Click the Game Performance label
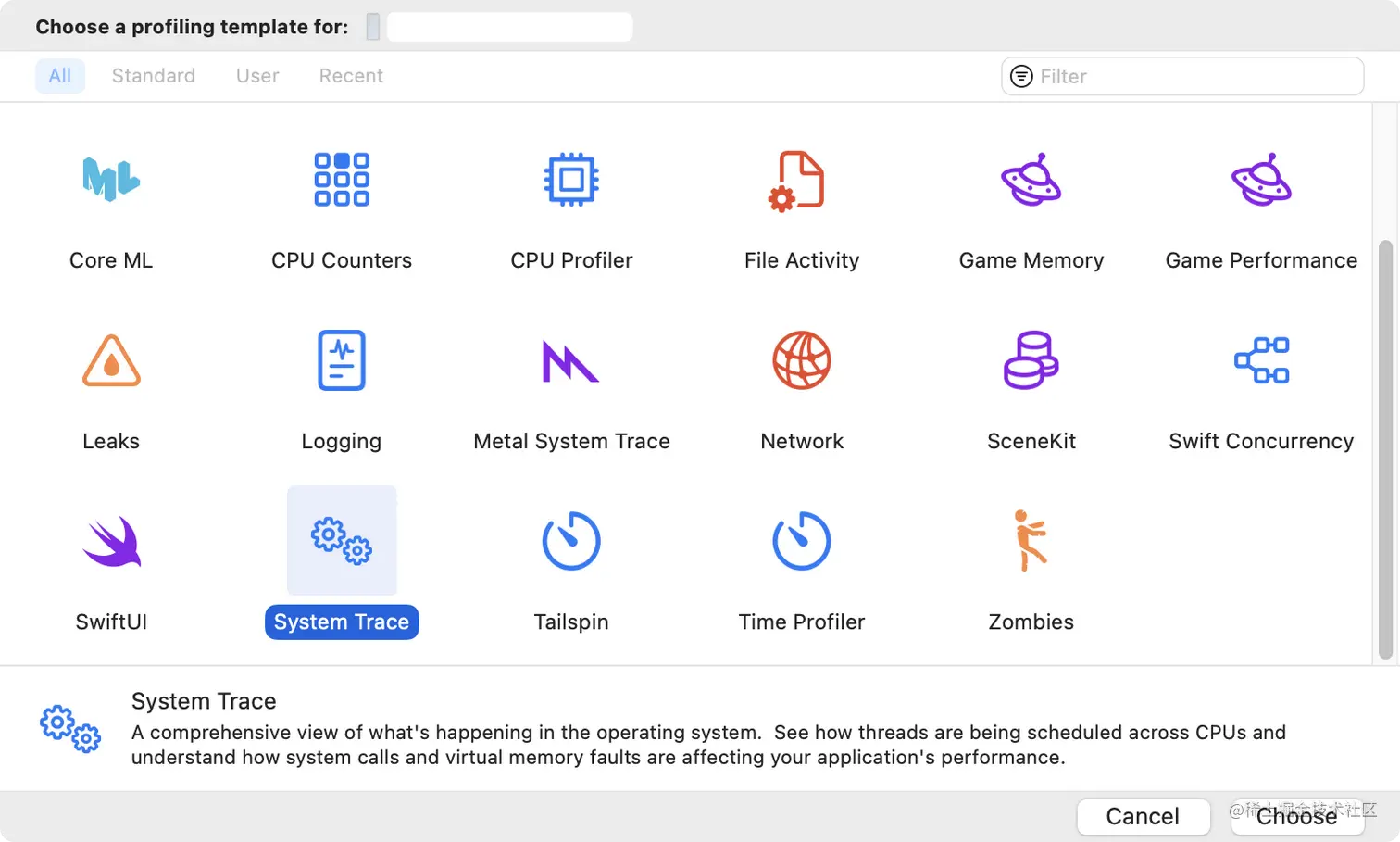 pyautogui.click(x=1261, y=260)
